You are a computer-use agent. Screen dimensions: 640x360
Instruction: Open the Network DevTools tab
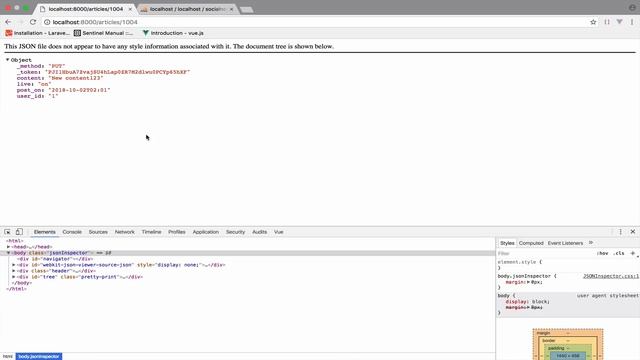[124, 232]
